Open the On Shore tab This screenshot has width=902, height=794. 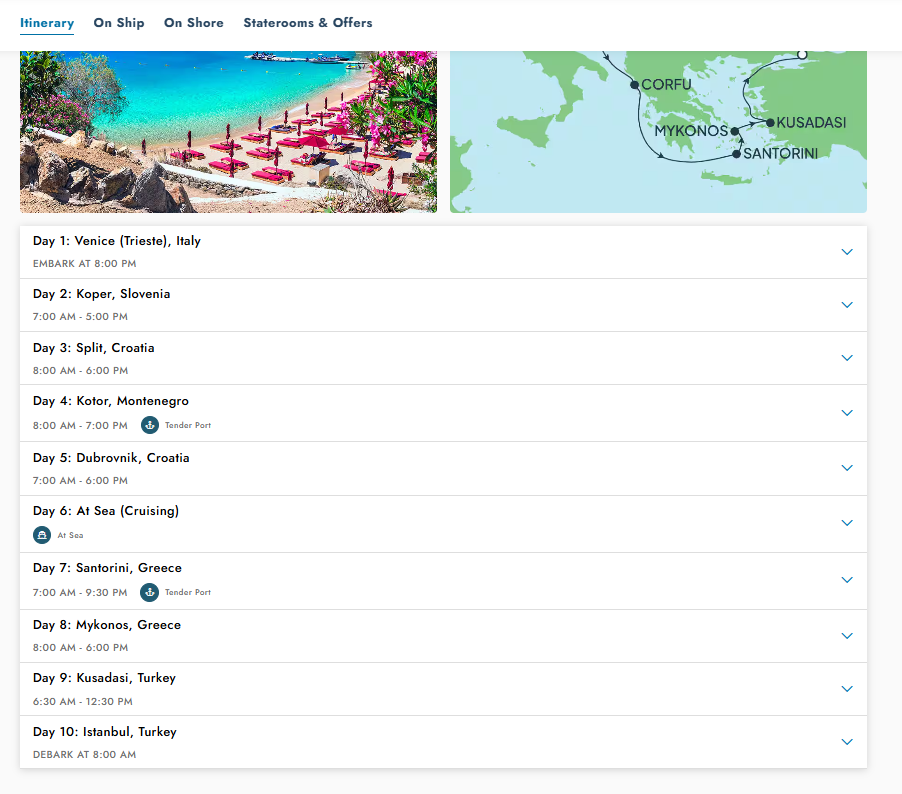194,23
